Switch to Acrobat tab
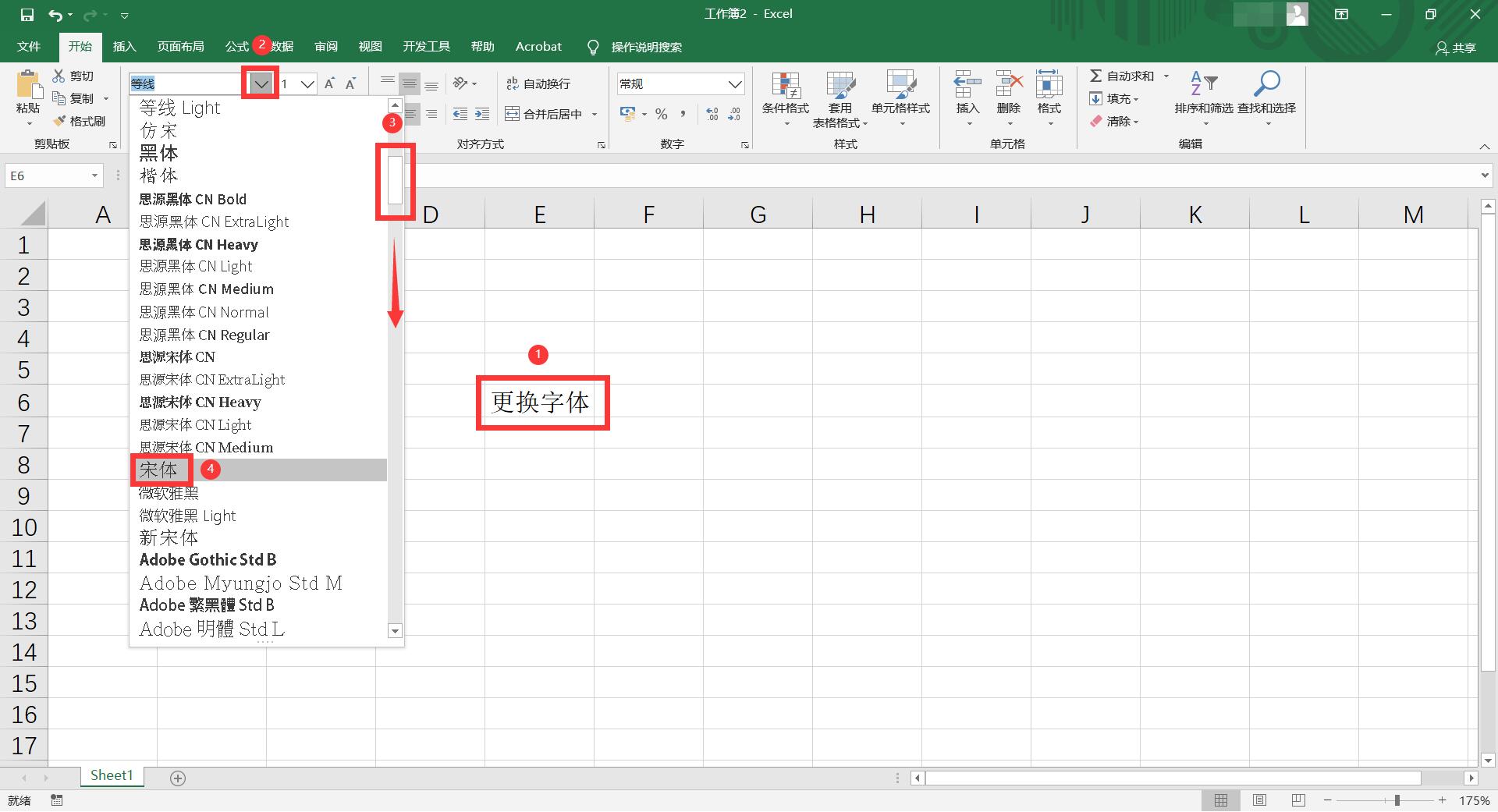 pos(538,47)
